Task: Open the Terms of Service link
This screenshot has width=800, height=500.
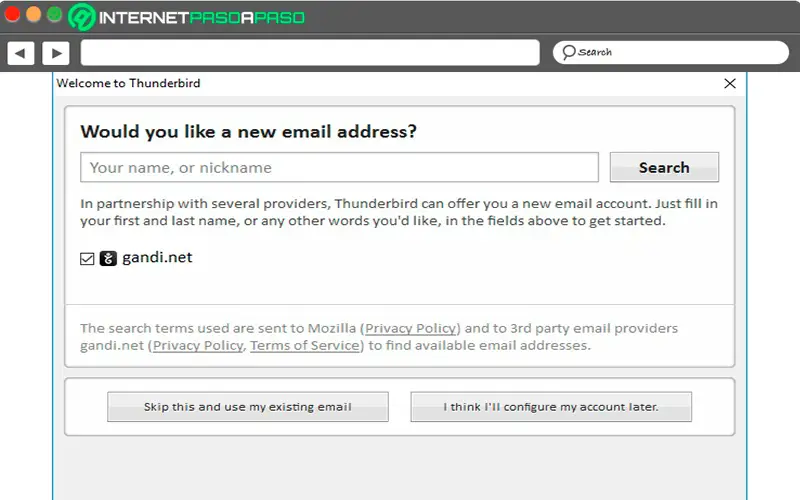Action: coord(304,345)
